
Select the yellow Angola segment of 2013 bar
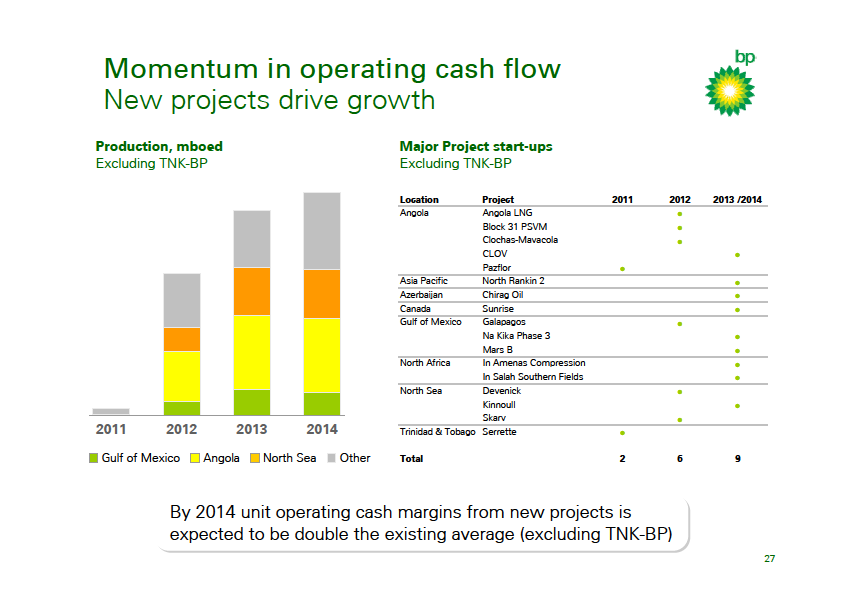(x=252, y=352)
